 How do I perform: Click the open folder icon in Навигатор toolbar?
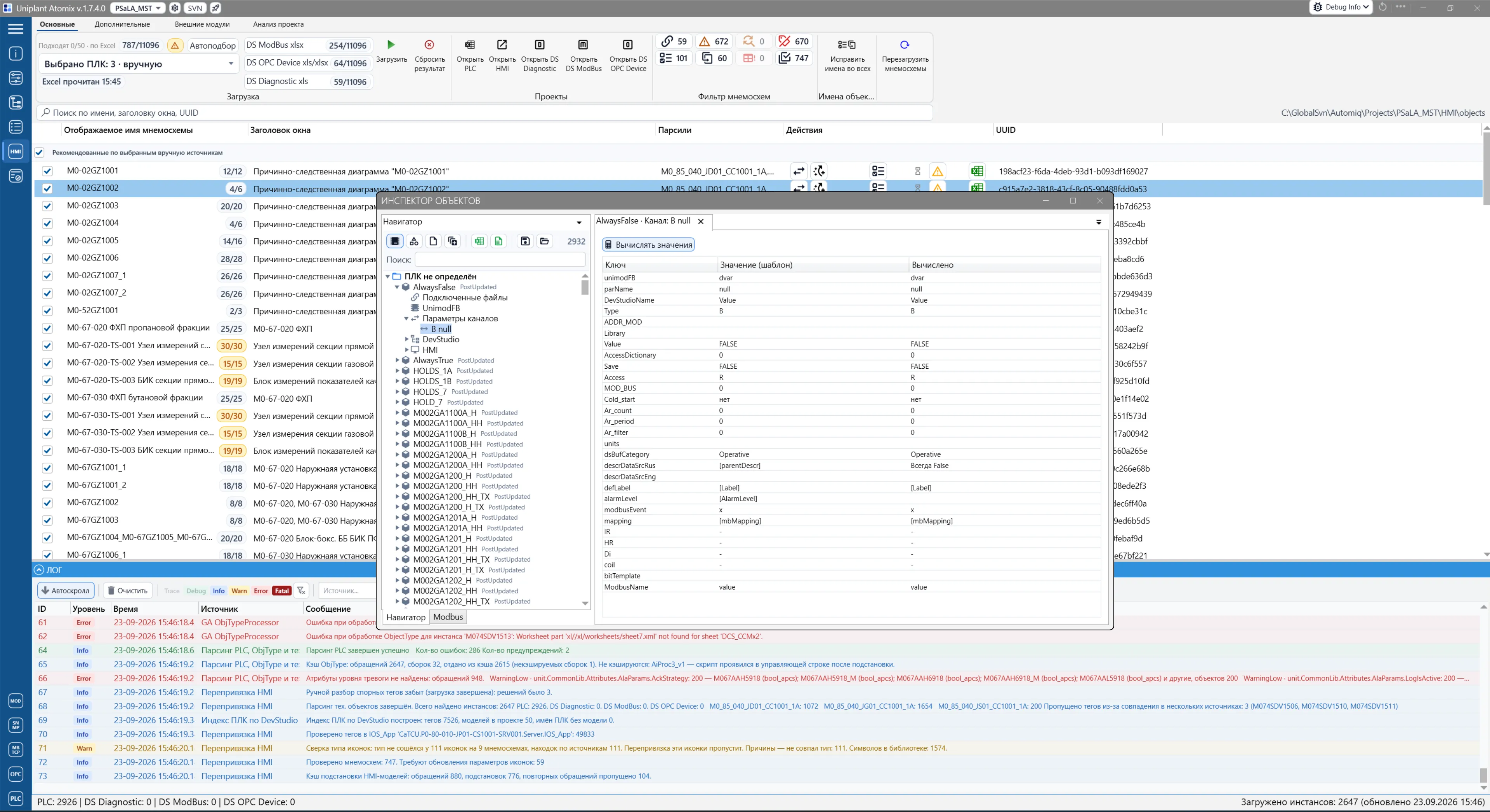click(x=544, y=241)
